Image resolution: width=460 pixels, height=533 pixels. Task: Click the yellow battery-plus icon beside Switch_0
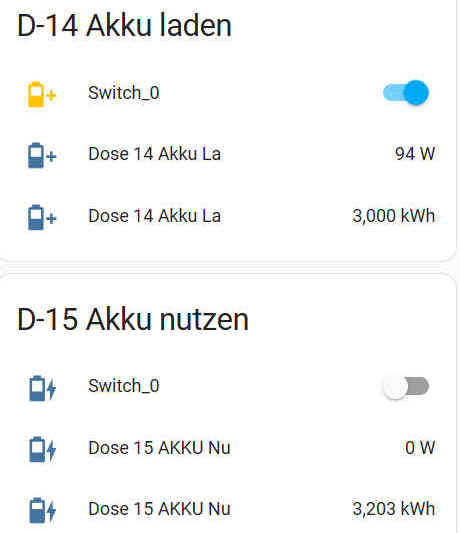click(42, 94)
